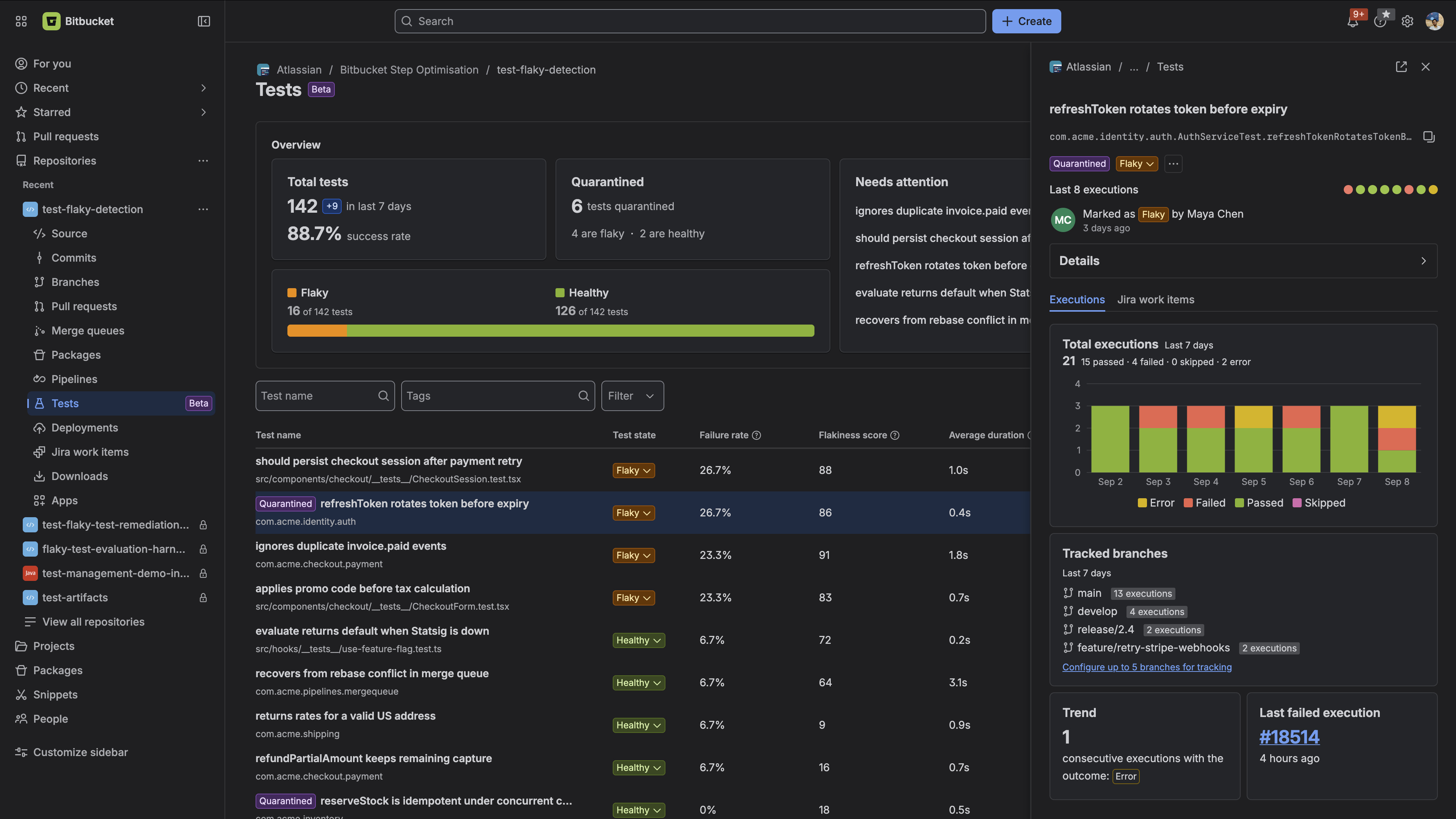Click the Tags search magnifier icon
Viewport: 1456px width, 819px height.
coord(584,395)
